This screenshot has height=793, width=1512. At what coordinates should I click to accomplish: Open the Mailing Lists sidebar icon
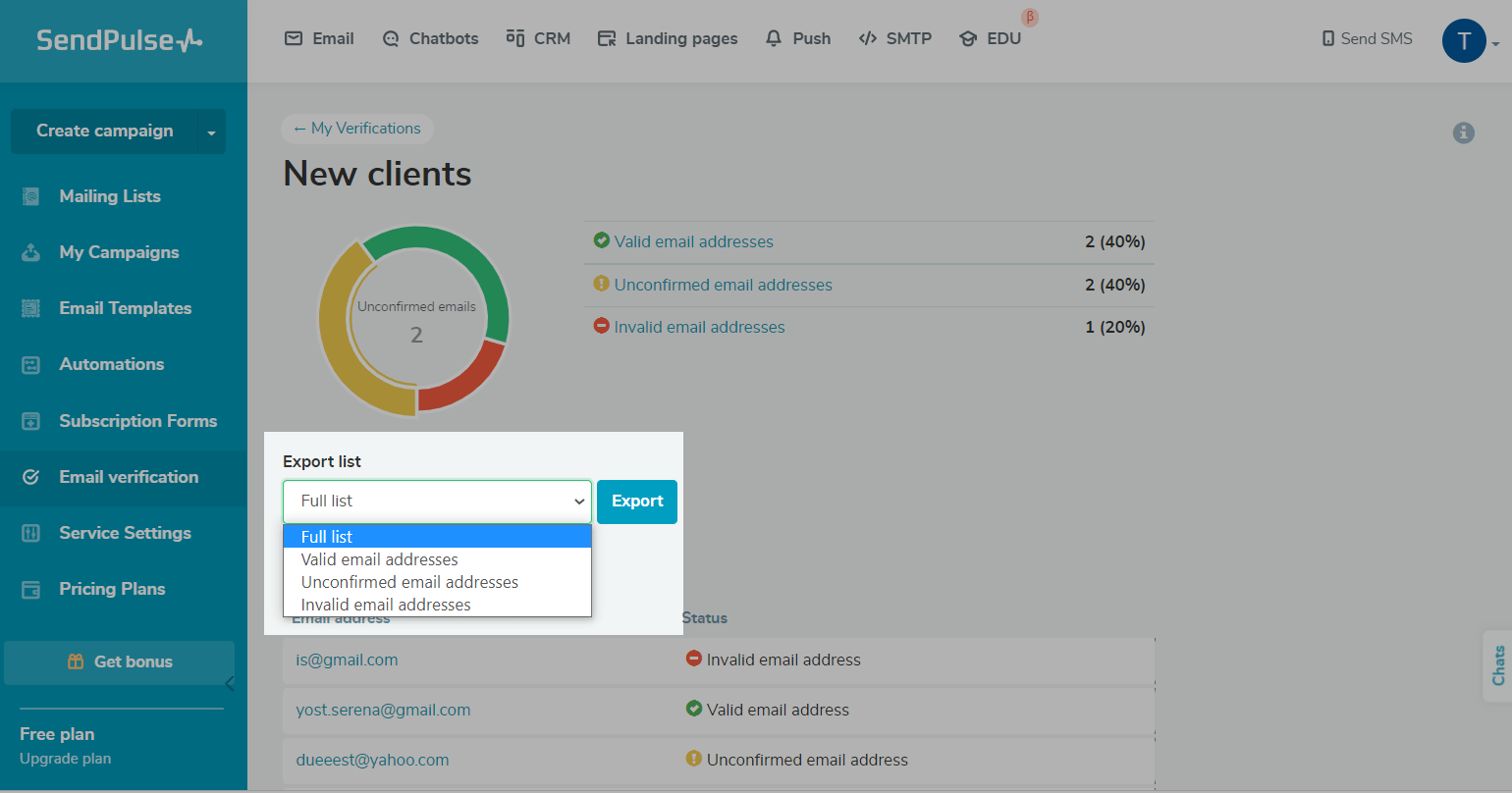pyautogui.click(x=31, y=196)
